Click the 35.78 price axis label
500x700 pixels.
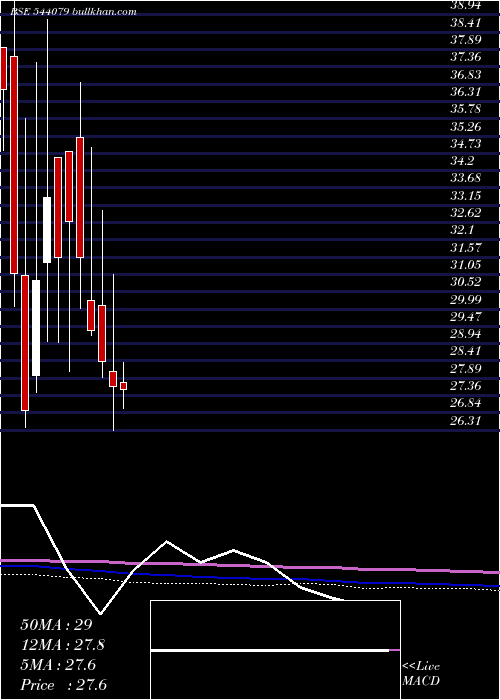[465, 109]
